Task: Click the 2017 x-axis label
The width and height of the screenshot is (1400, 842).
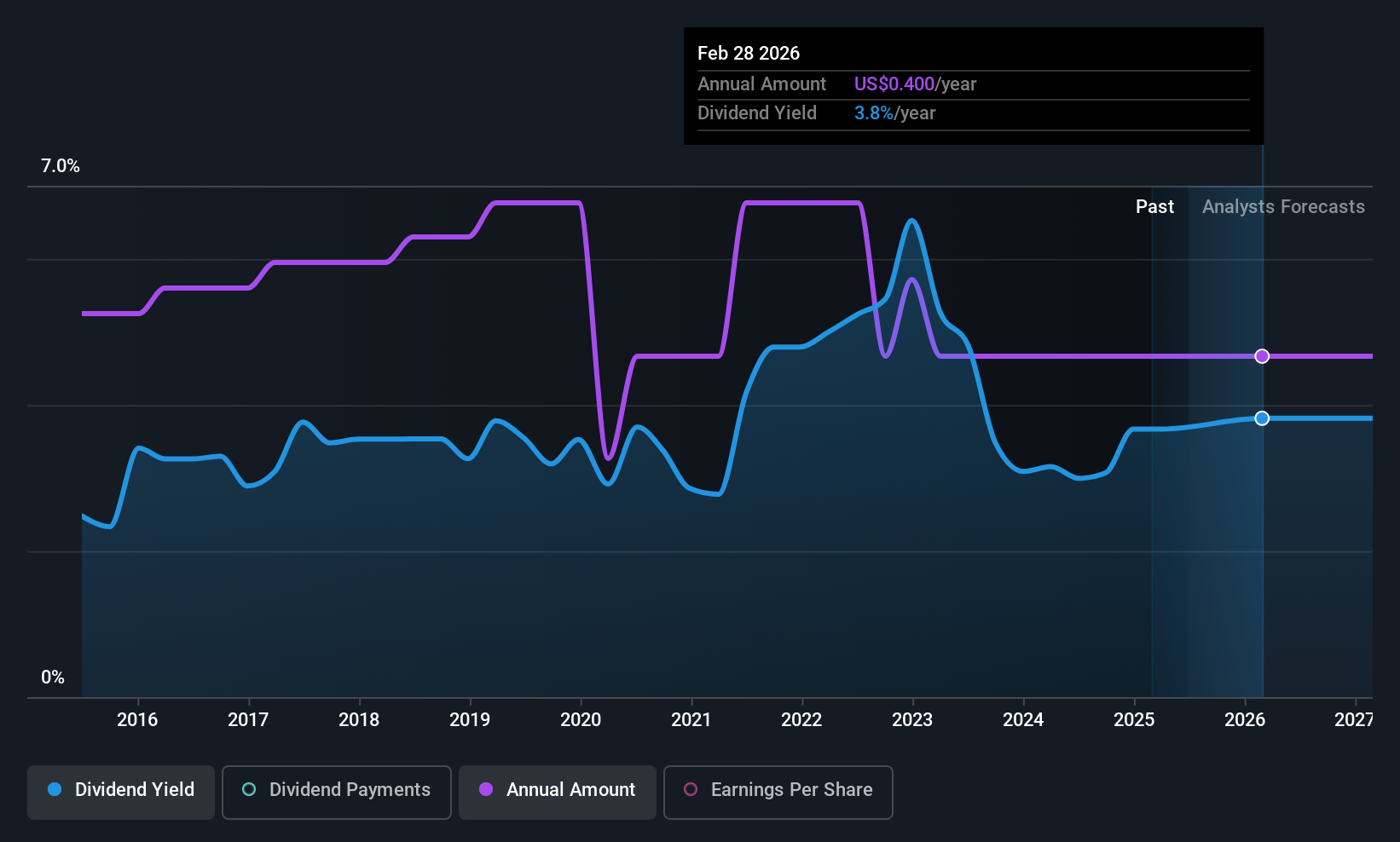Action: pyautogui.click(x=248, y=720)
